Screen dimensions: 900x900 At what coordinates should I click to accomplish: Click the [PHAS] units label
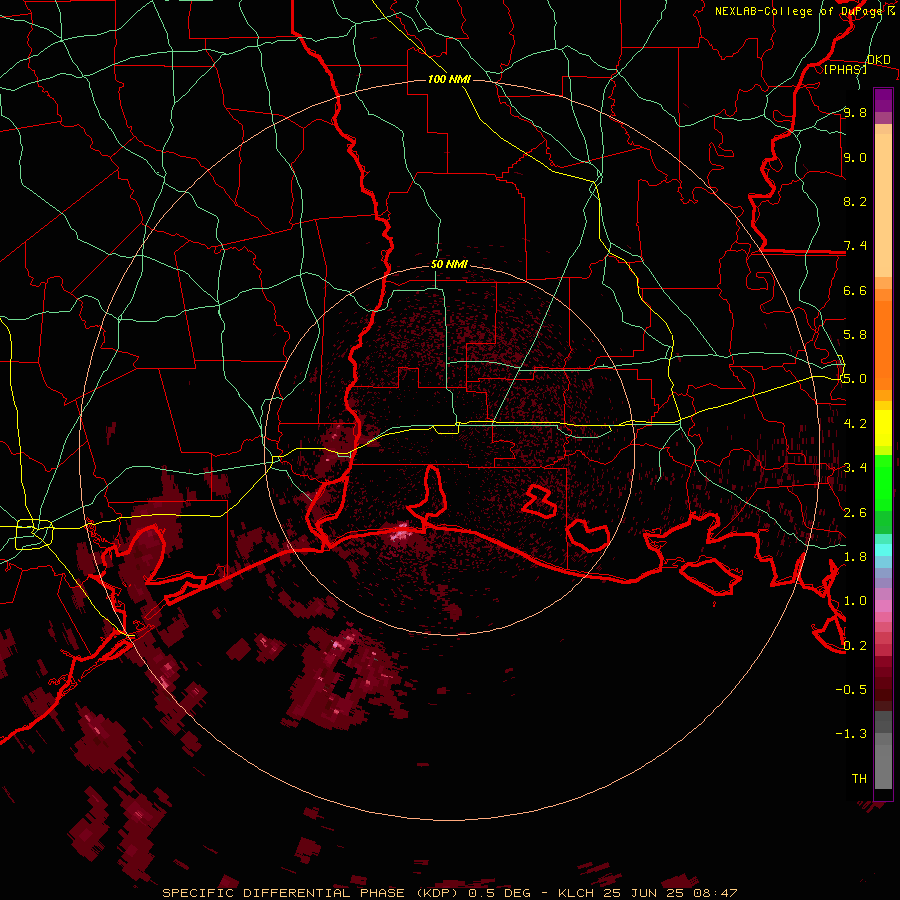tap(845, 69)
